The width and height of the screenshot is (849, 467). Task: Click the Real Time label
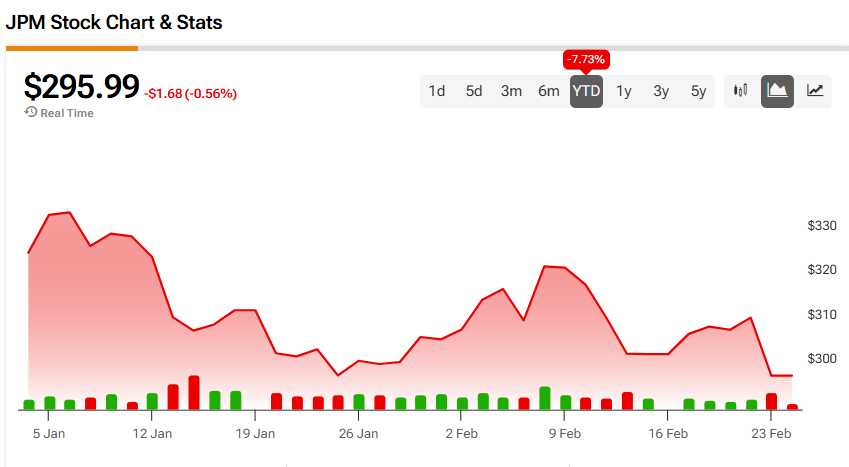pos(67,113)
